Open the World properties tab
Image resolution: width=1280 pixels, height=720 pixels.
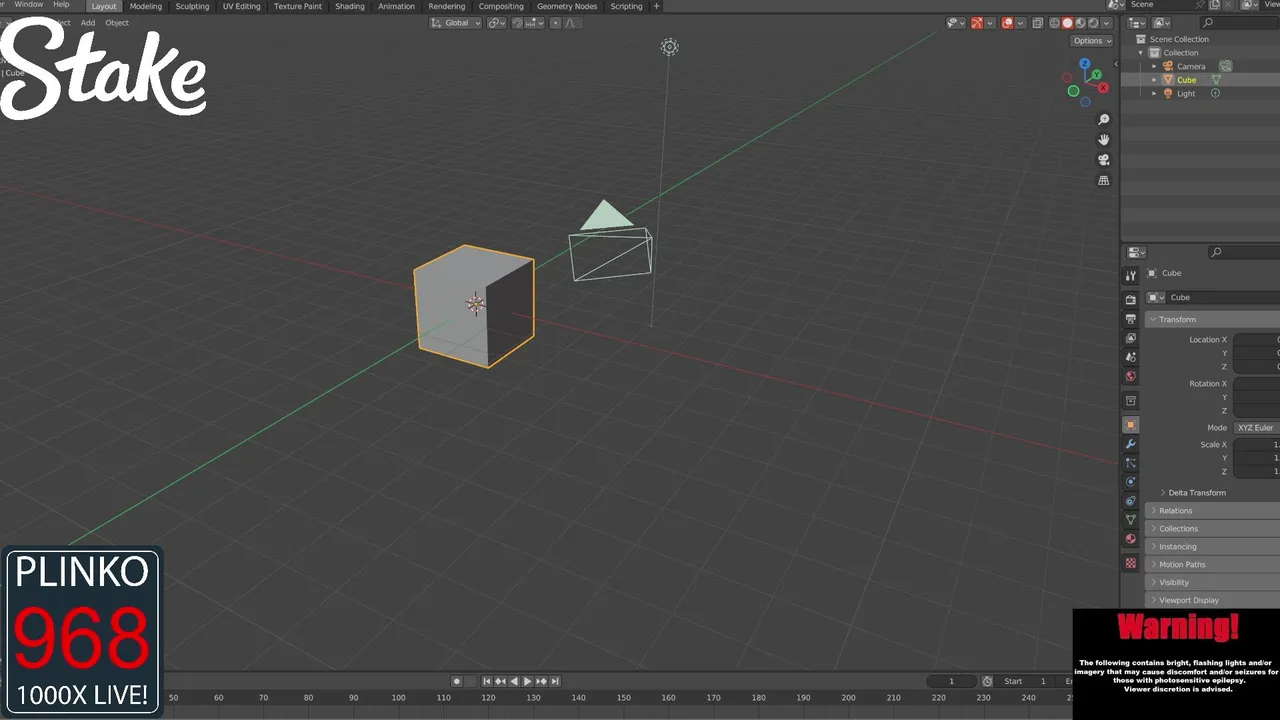[1131, 376]
